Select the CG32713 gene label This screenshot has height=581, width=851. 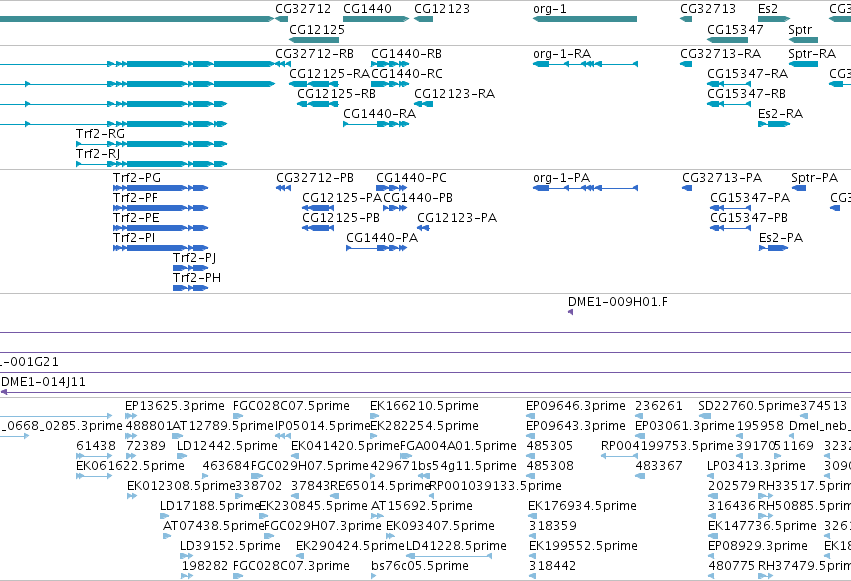pos(708,9)
